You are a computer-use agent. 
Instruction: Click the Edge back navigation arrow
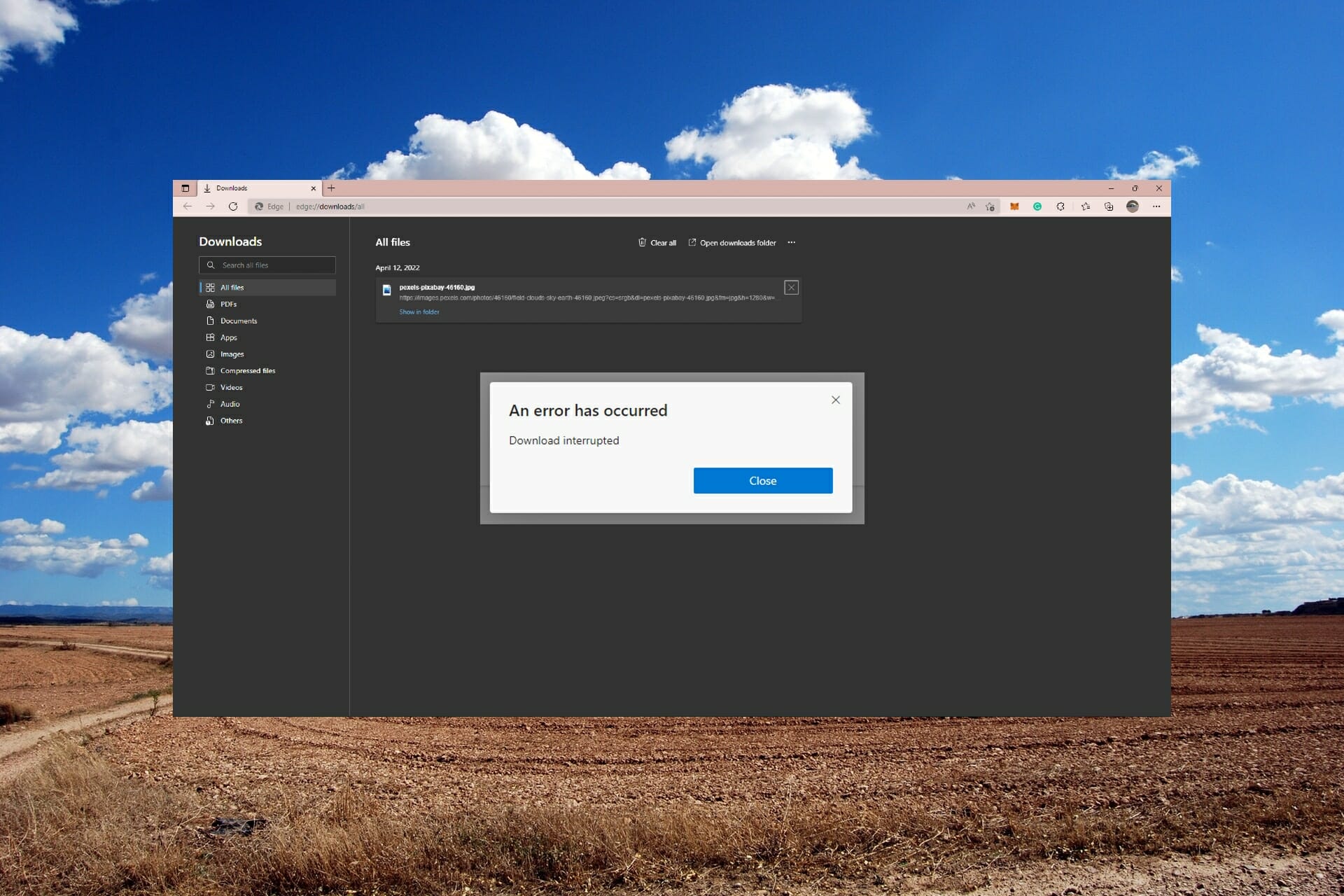[187, 206]
